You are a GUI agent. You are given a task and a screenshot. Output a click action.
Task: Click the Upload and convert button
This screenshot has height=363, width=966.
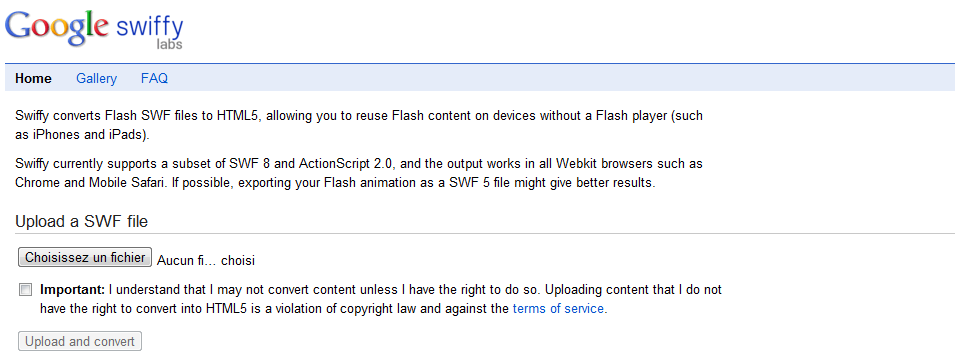(80, 341)
